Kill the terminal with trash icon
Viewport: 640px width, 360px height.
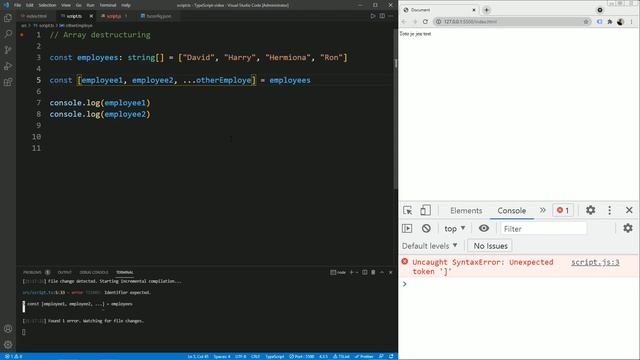coord(373,272)
